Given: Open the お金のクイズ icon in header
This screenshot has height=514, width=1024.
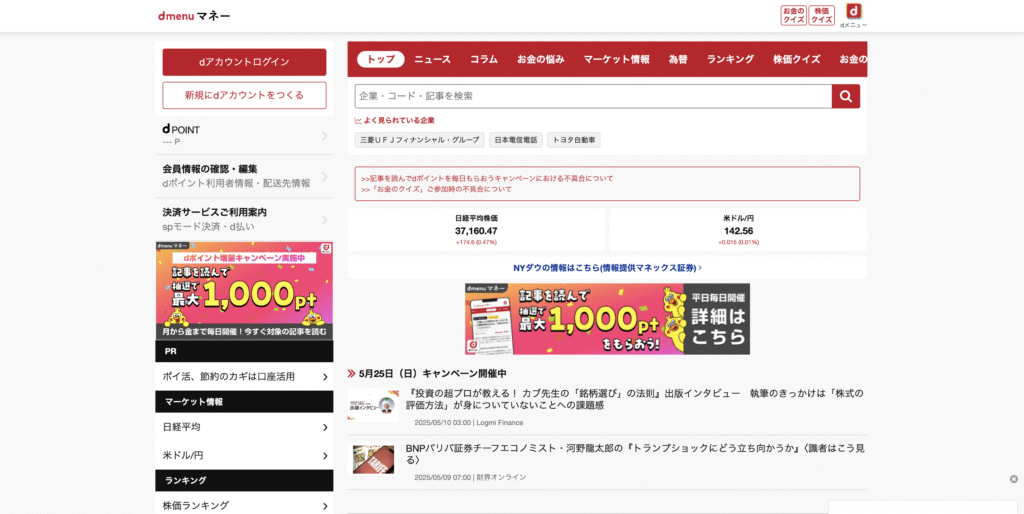Looking at the screenshot, I should coord(793,15).
